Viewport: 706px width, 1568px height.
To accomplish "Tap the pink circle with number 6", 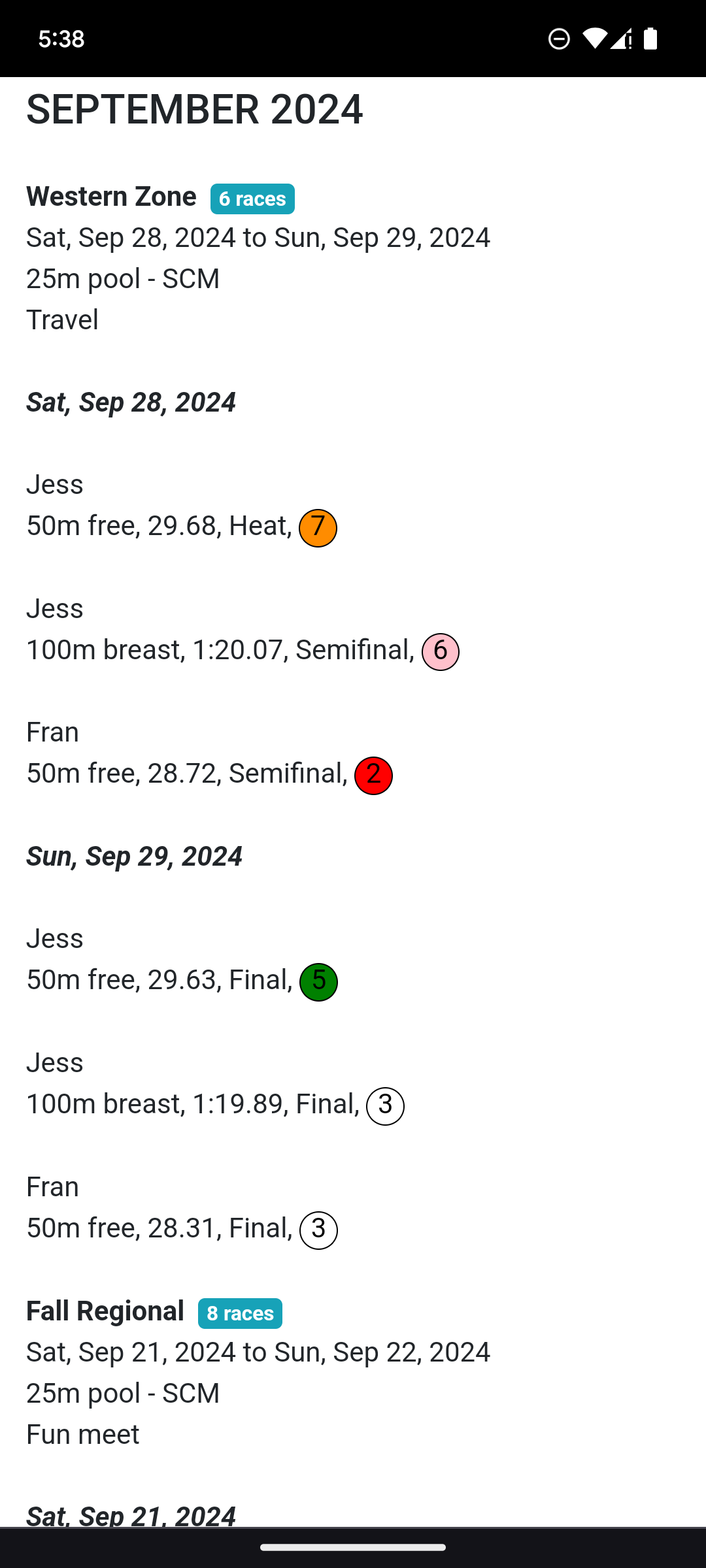I will pos(441,652).
